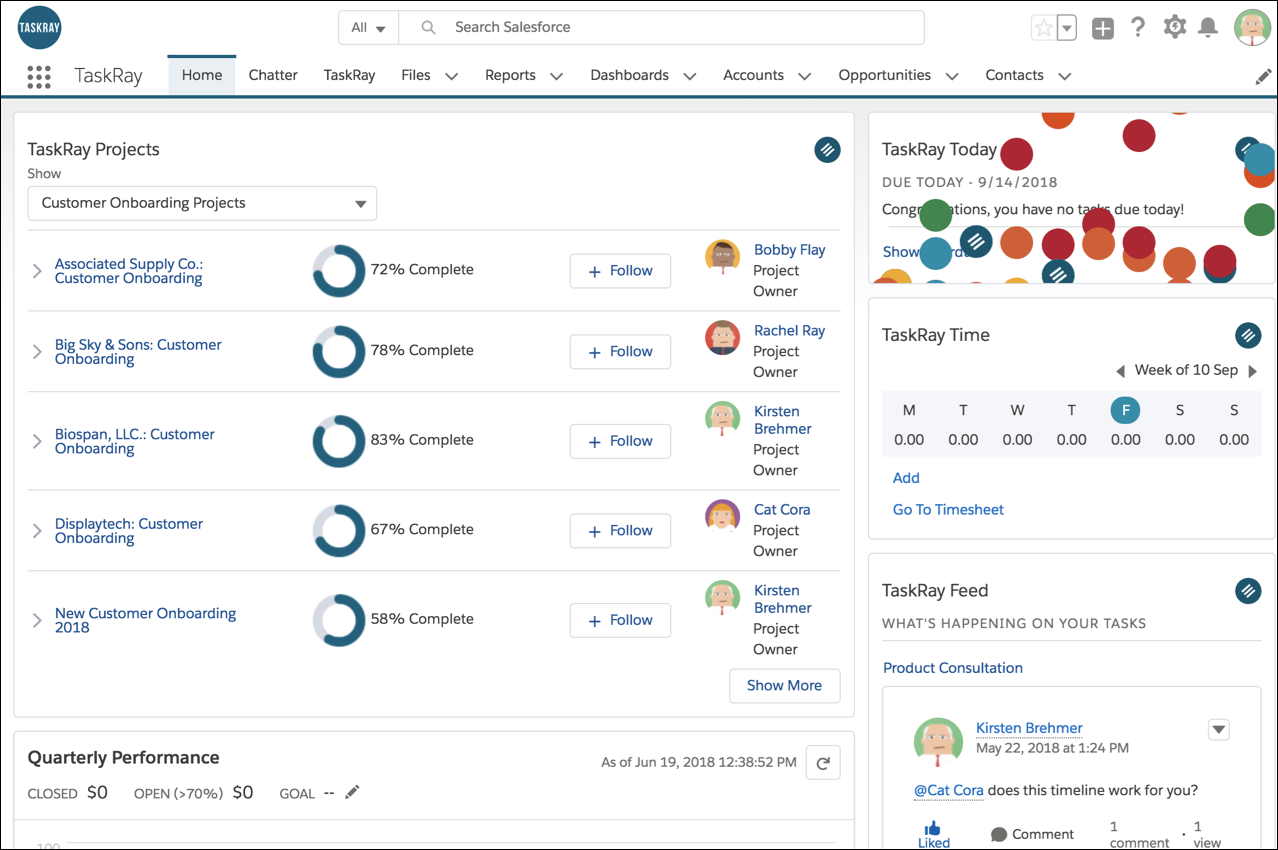Go to the next week arrow
The image size is (1278, 850).
pos(1252,371)
